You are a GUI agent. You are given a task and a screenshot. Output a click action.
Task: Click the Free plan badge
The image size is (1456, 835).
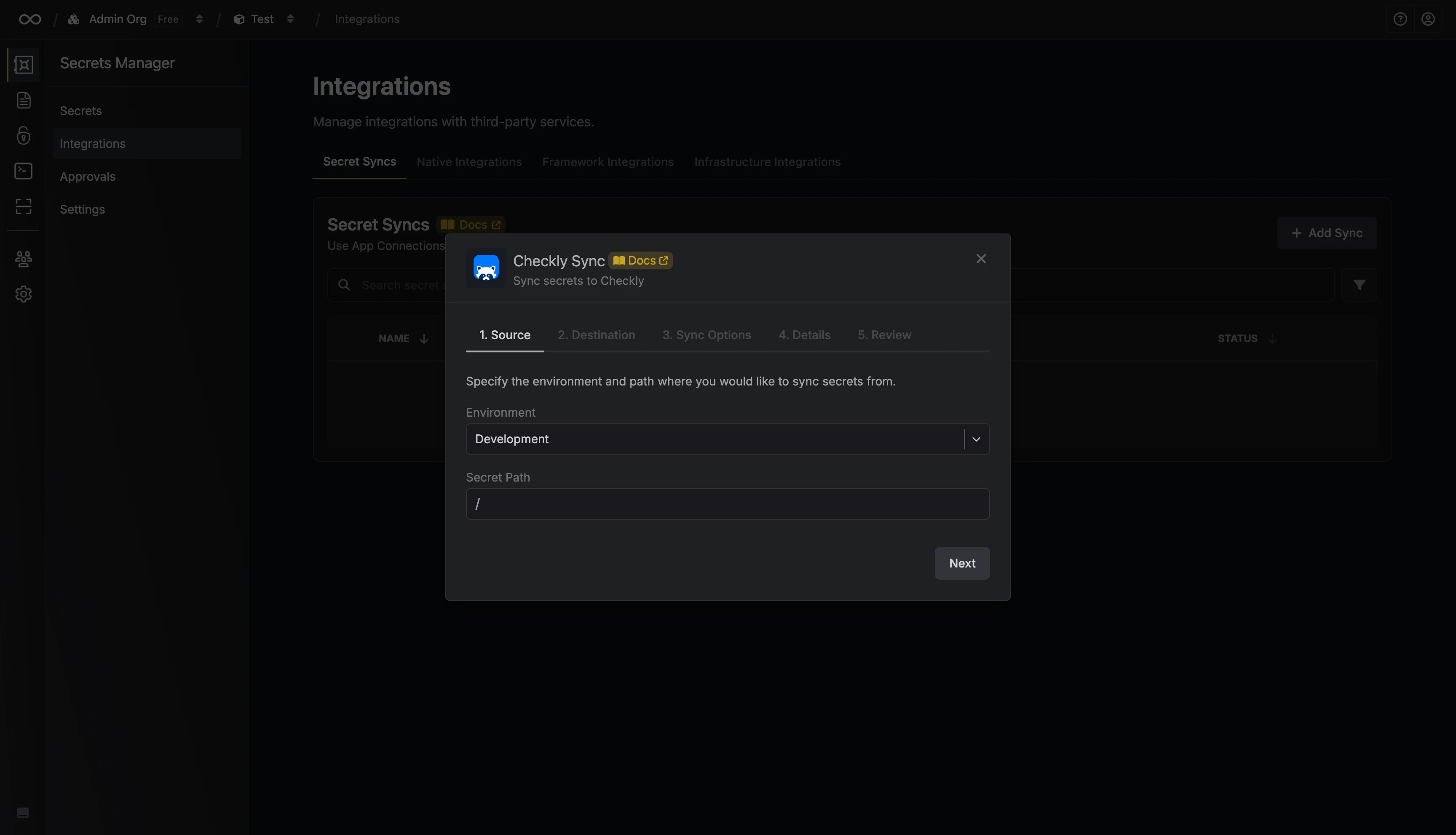coord(168,19)
